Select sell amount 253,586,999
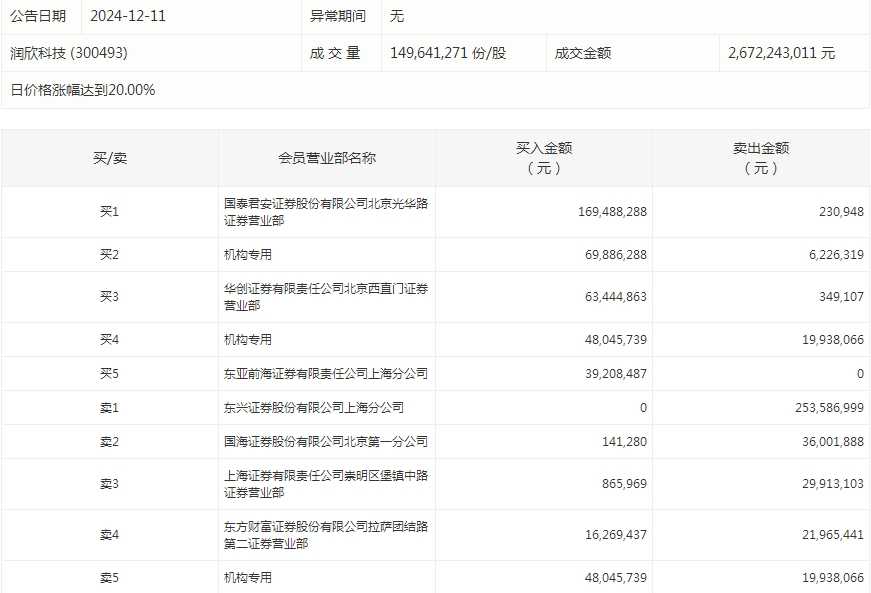 (x=829, y=408)
